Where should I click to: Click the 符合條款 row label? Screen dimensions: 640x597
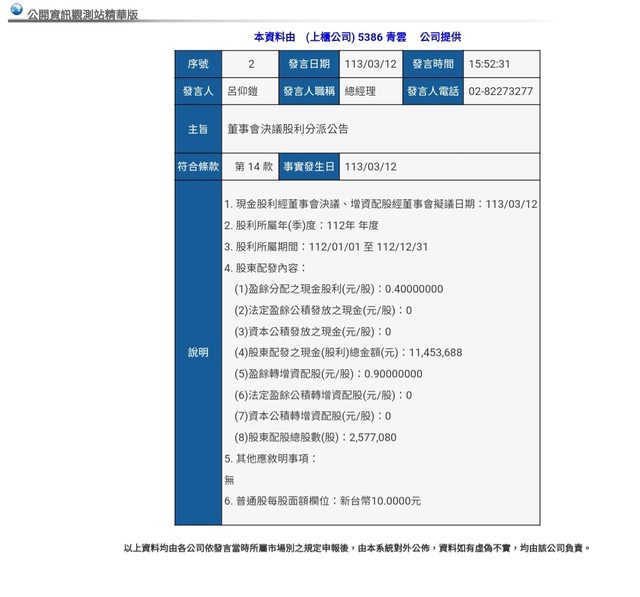coord(198,167)
